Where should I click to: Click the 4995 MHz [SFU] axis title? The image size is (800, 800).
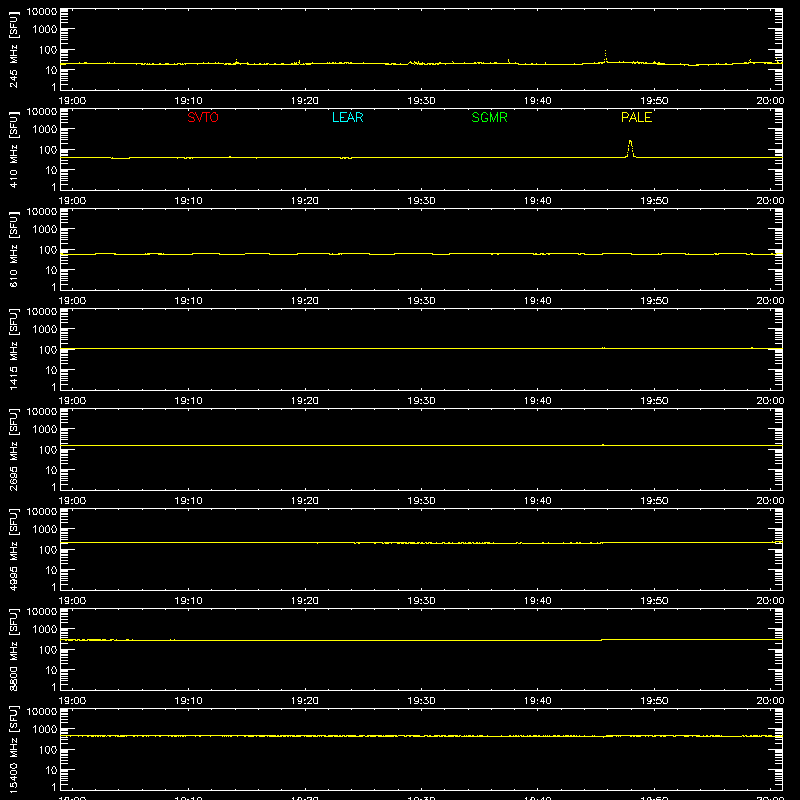tap(13, 549)
